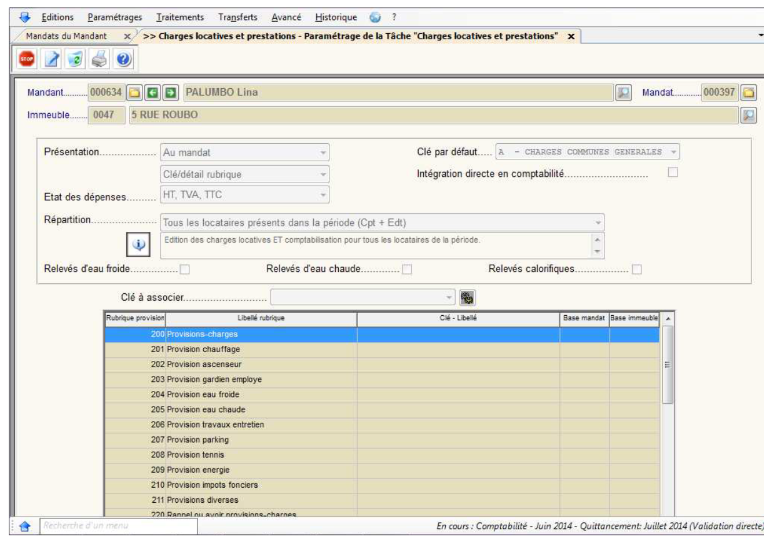This screenshot has height=543, width=775.
Task: Open help with blue question mark icon
Action: pyautogui.click(x=124, y=60)
